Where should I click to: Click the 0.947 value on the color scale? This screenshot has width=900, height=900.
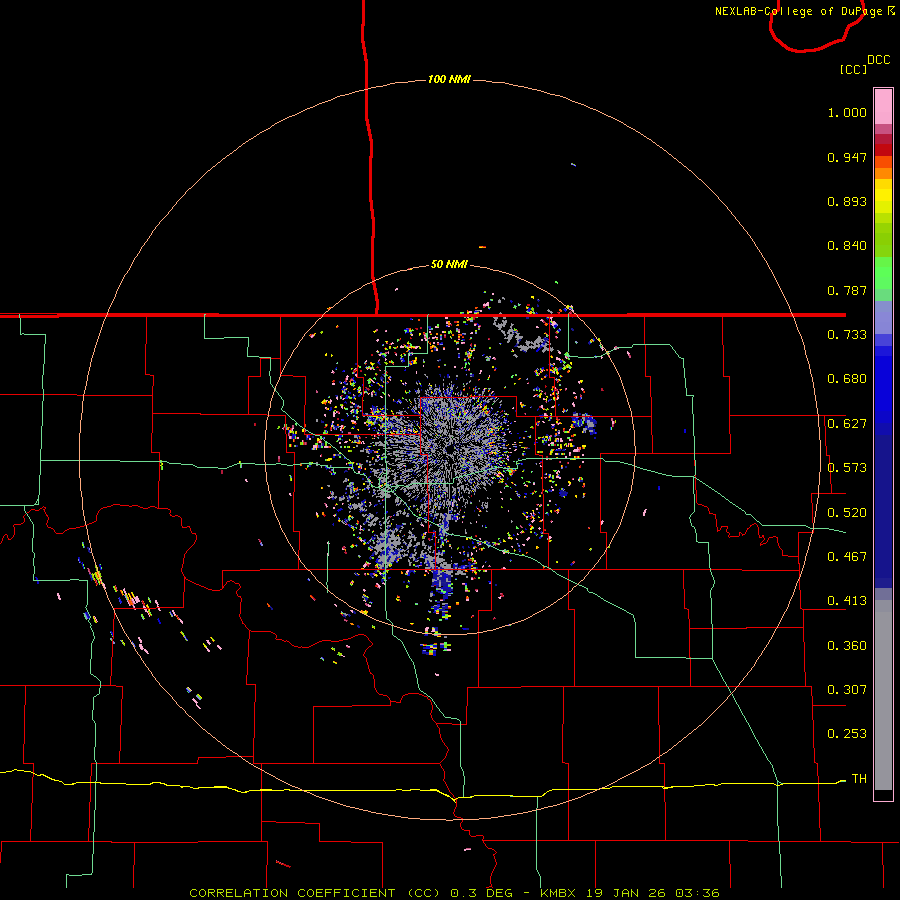click(x=847, y=157)
